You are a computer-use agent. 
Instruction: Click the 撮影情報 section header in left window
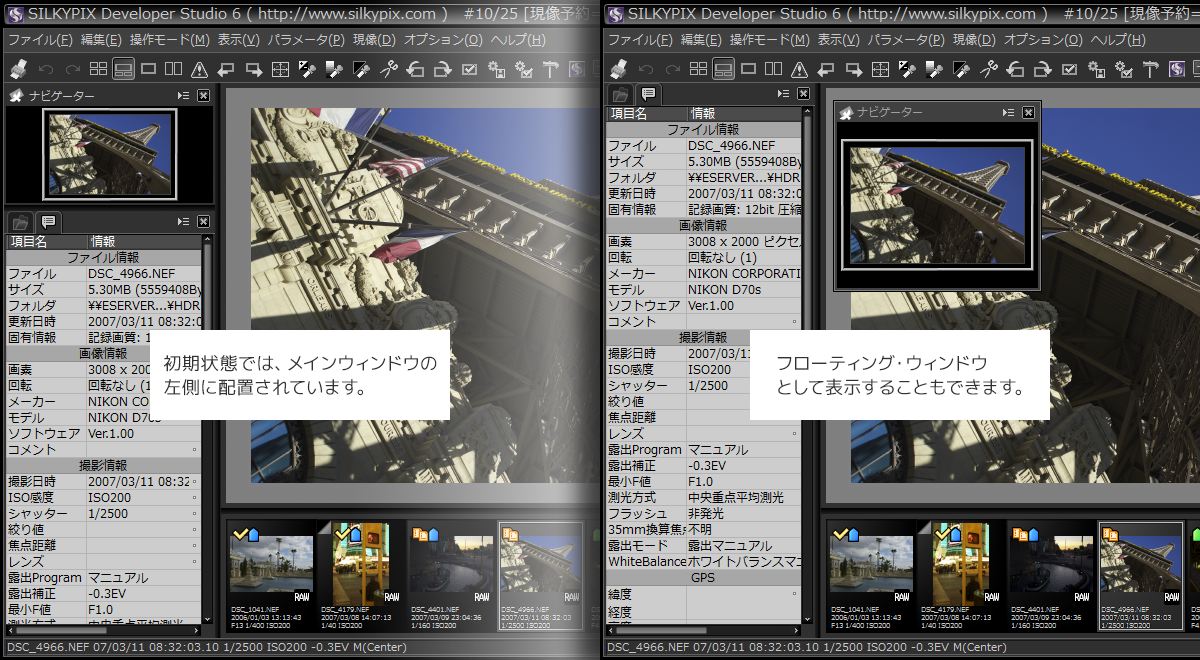tap(104, 465)
